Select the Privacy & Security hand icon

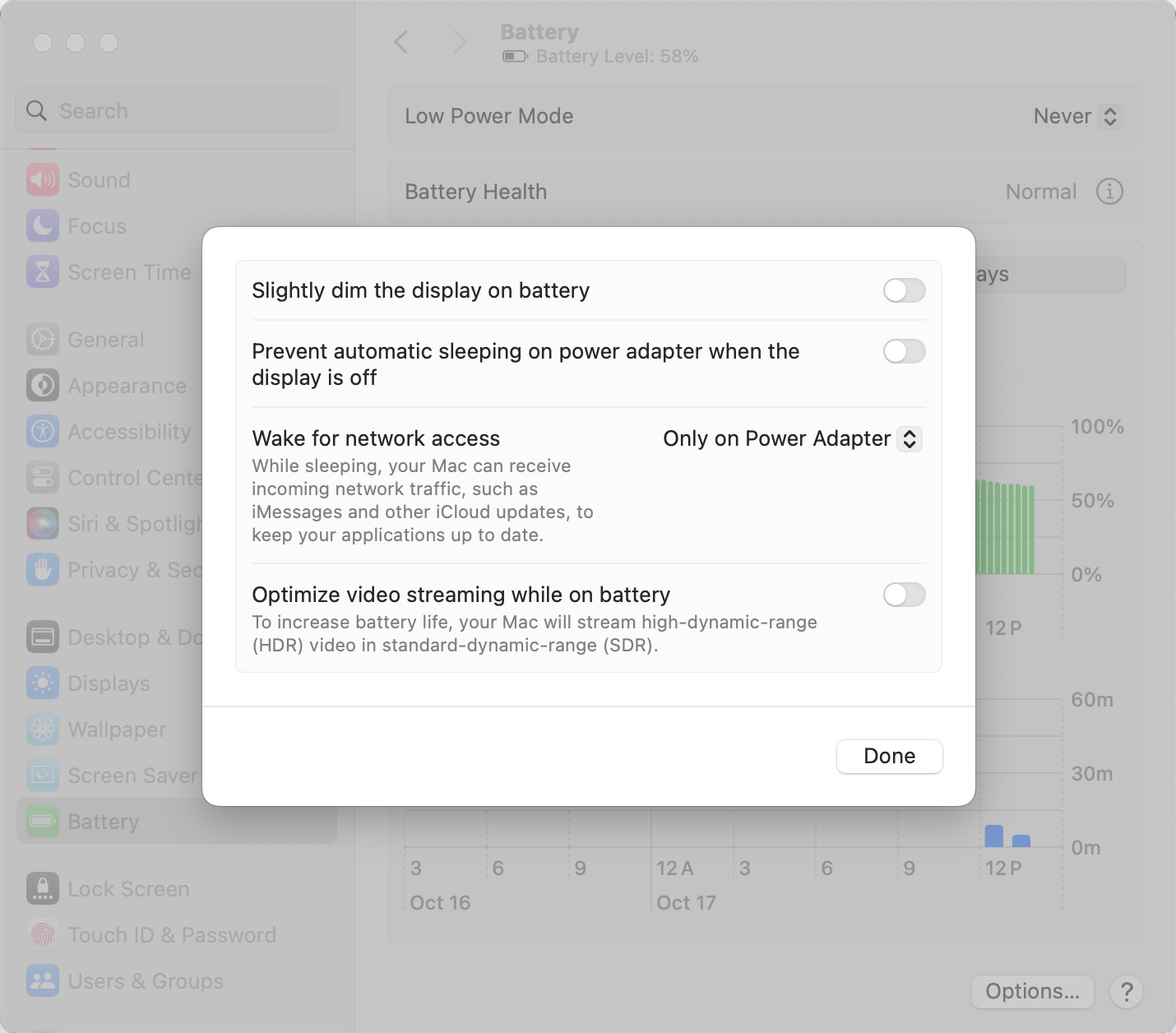click(42, 570)
